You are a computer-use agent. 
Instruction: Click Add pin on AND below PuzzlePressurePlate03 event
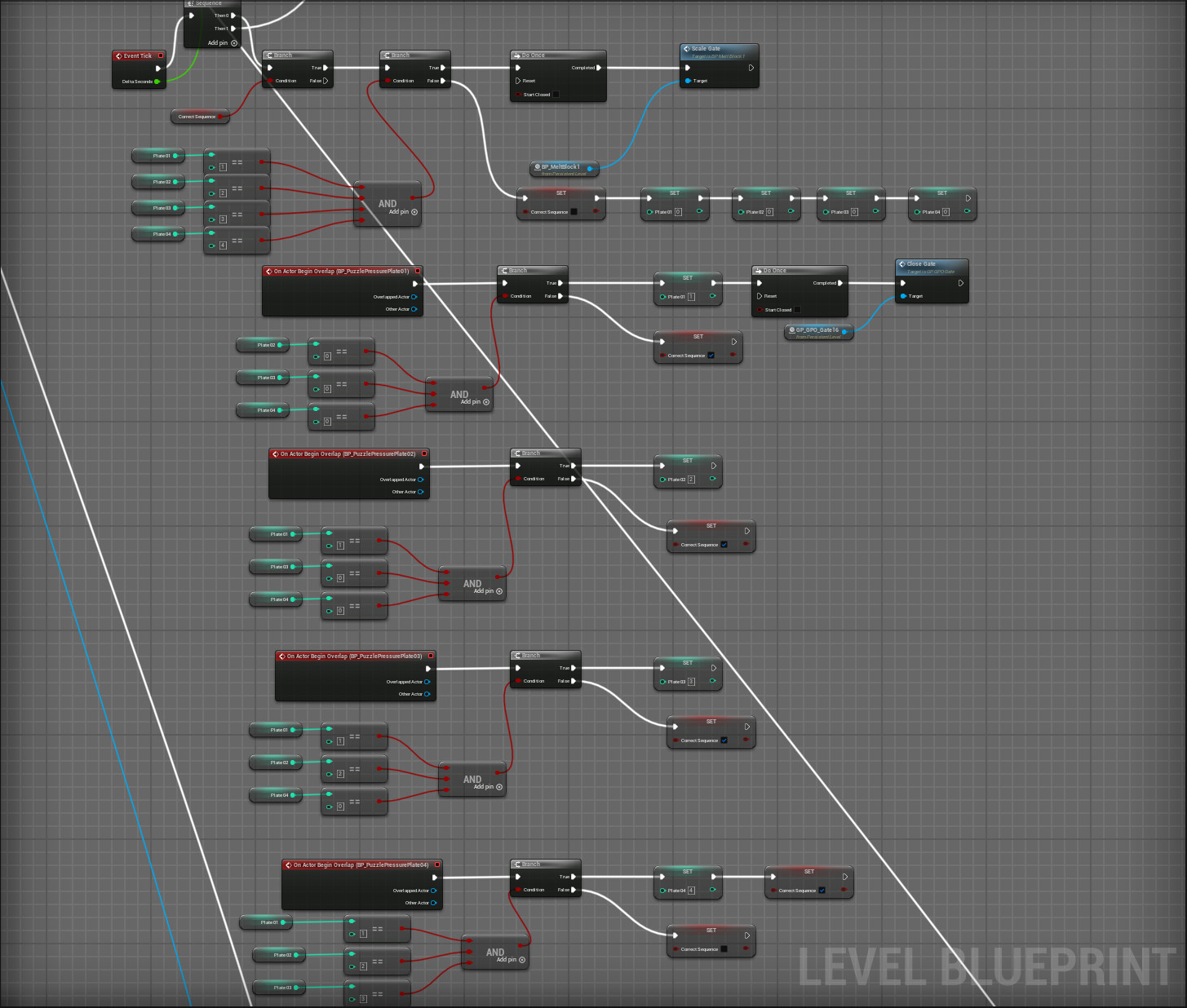(x=488, y=787)
